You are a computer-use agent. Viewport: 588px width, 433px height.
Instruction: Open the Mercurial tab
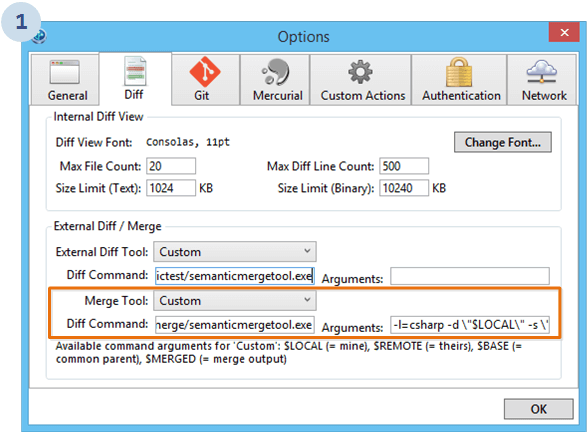coord(274,79)
